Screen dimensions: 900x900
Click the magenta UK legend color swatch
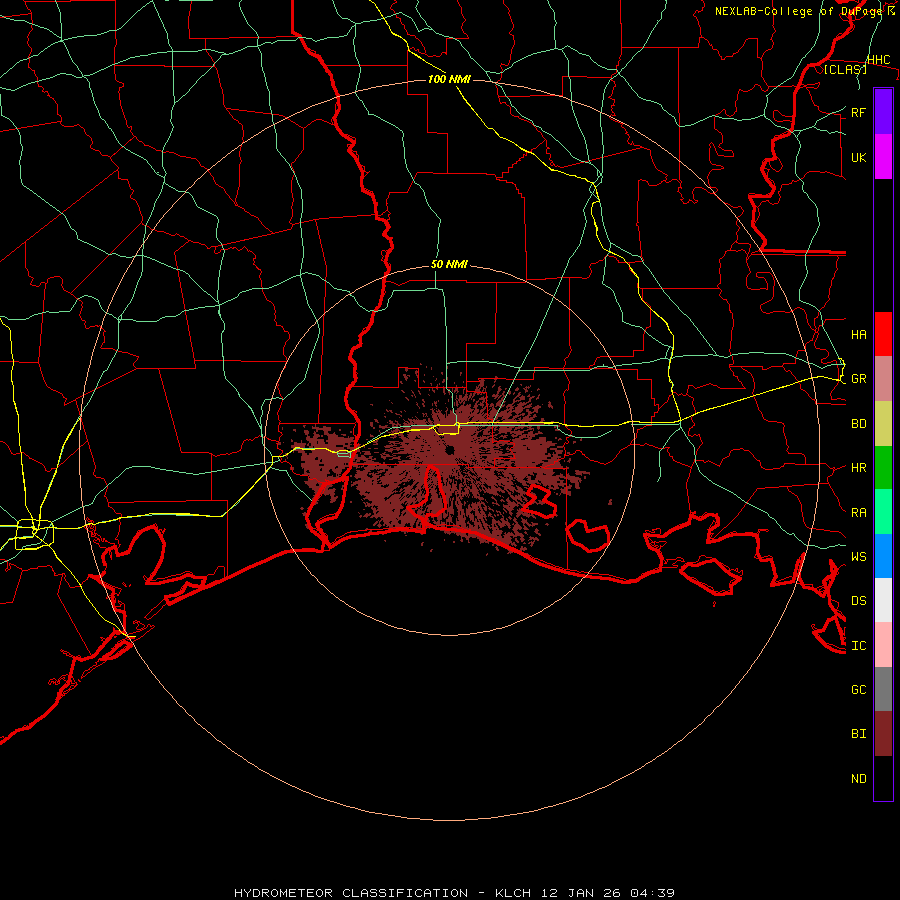pos(883,157)
